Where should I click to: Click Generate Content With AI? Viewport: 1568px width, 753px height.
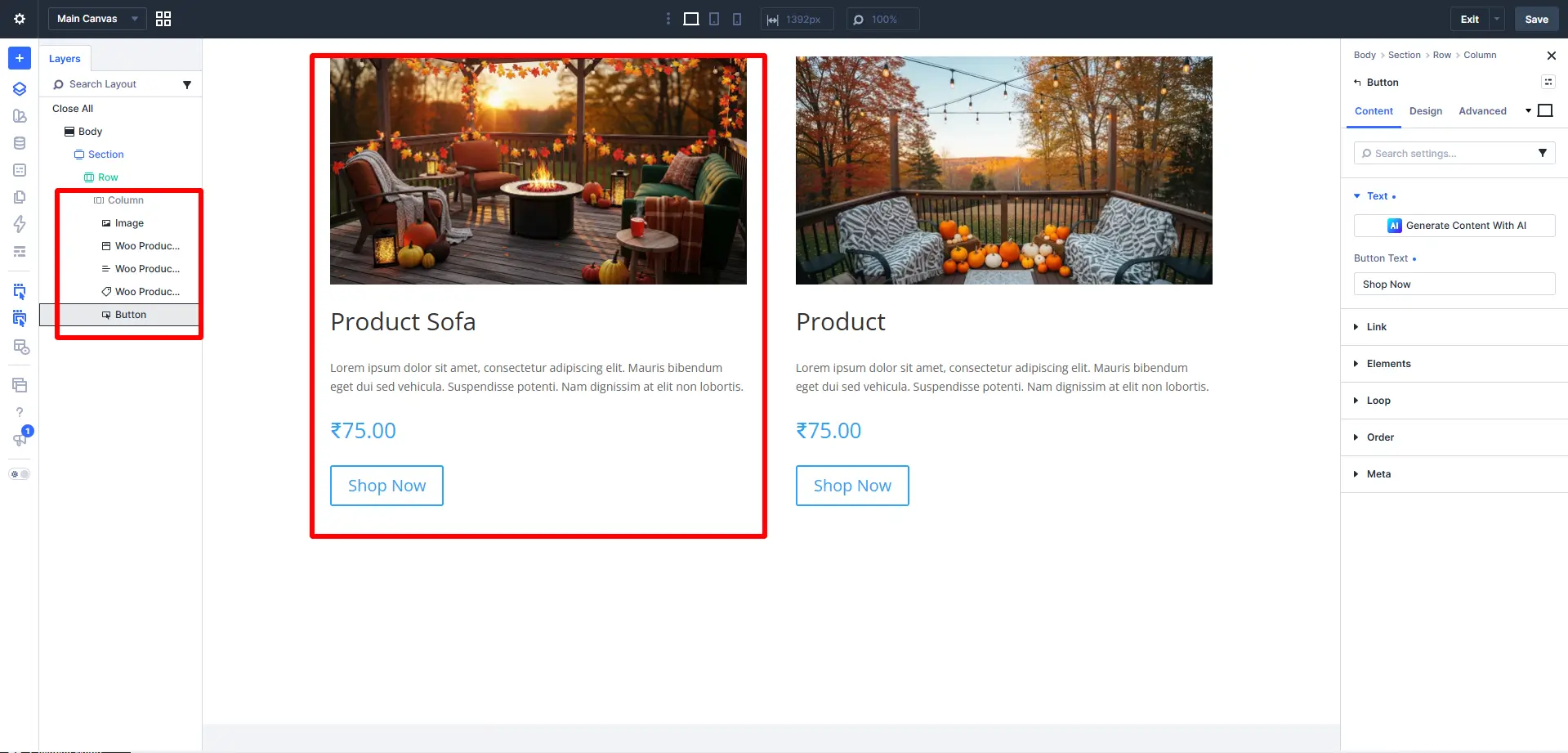(x=1454, y=226)
